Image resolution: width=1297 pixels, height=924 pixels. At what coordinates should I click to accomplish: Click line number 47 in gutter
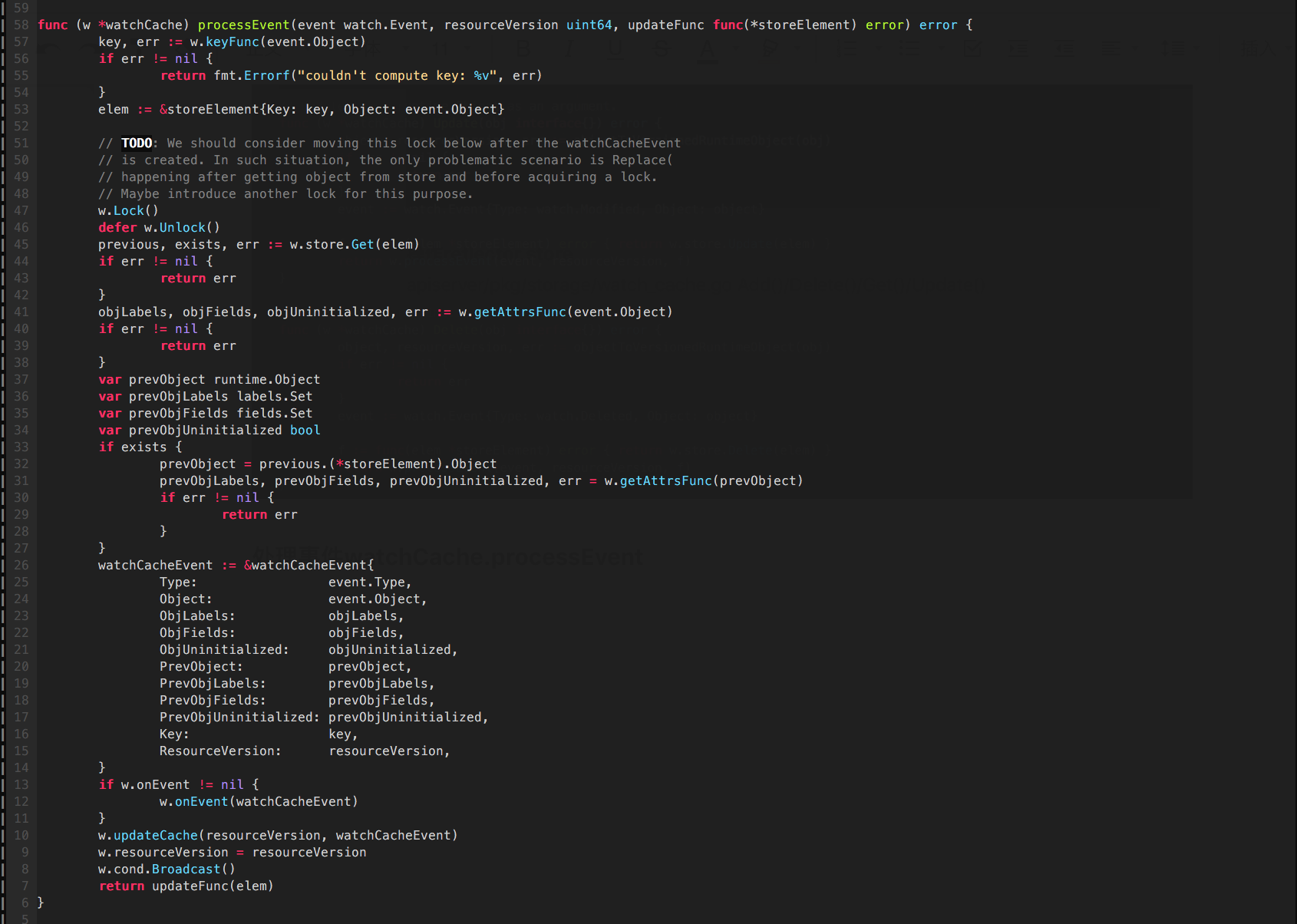click(21, 211)
